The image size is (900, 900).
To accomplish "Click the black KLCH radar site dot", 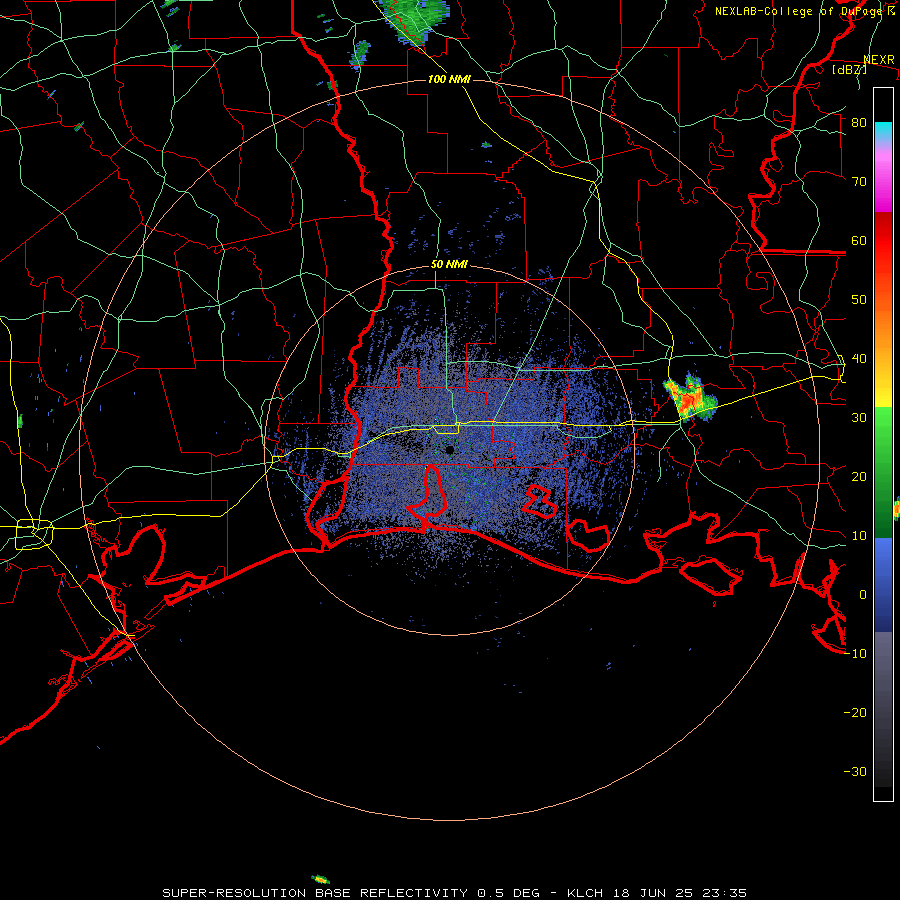I will (x=450, y=450).
